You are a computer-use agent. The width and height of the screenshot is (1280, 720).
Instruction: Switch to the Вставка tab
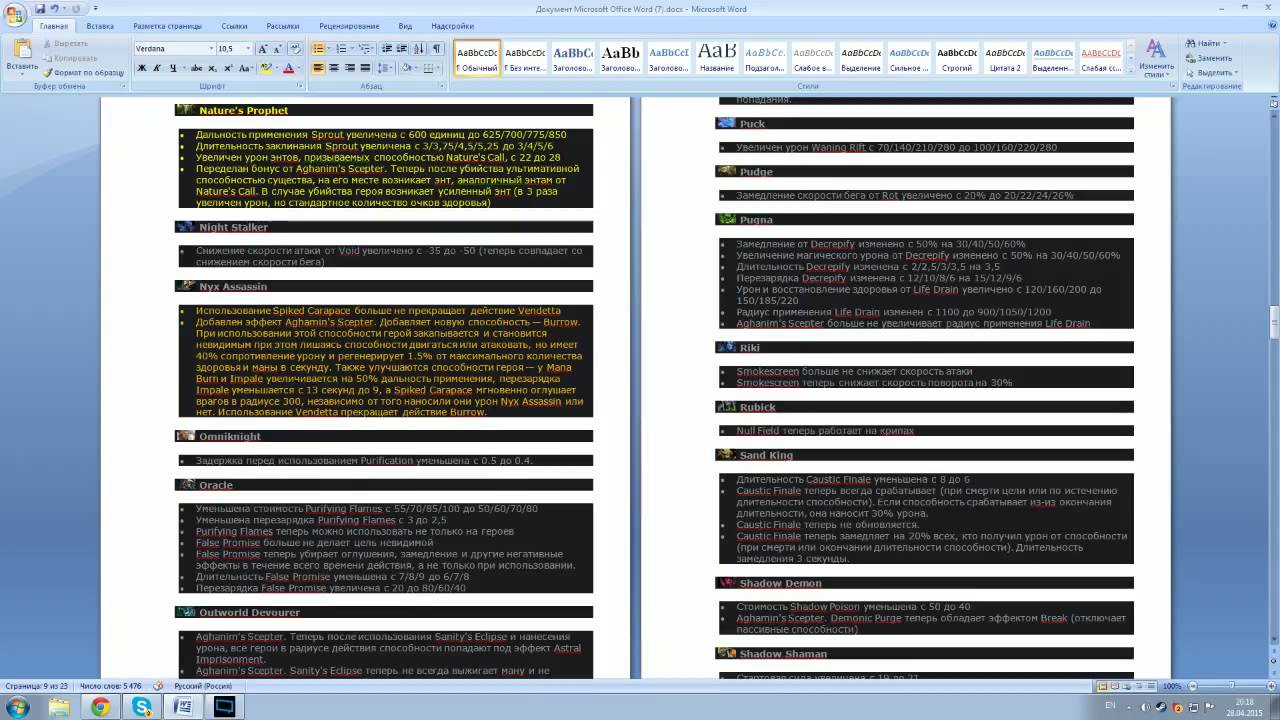100,26
